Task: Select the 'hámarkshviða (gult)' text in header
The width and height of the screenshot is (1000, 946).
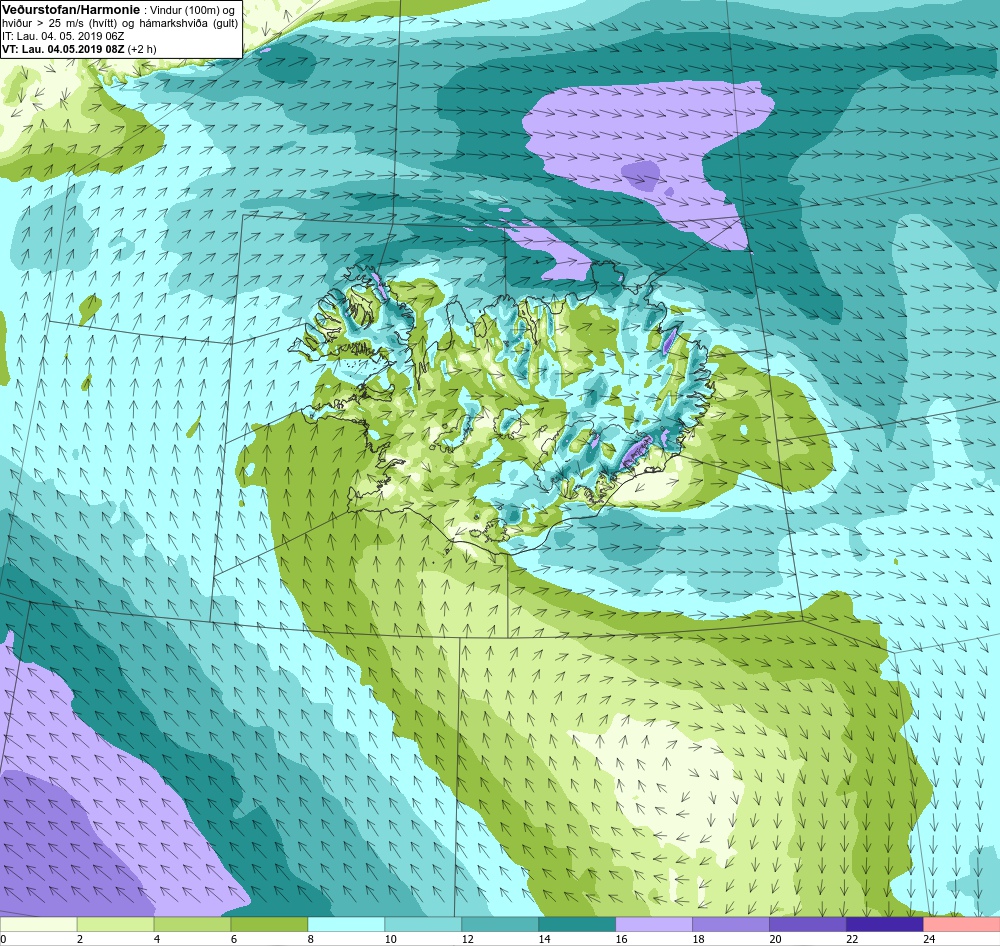Action: coord(191,24)
